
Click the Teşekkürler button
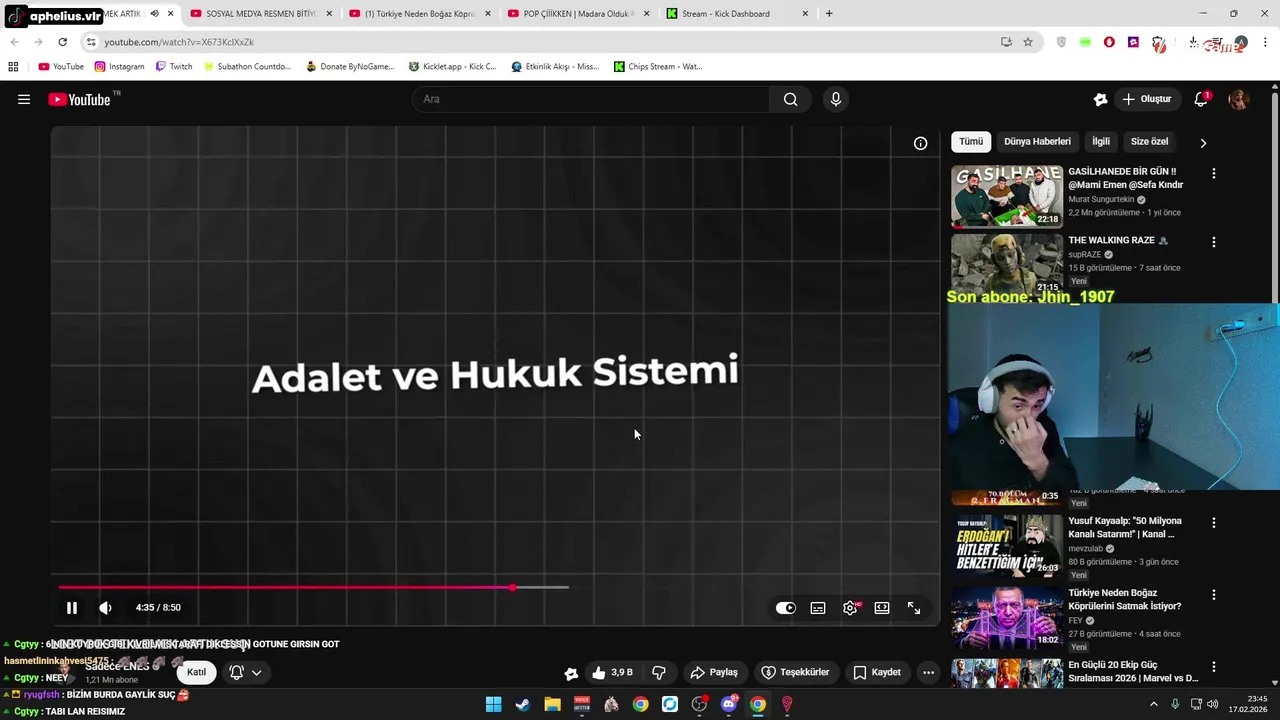(796, 672)
